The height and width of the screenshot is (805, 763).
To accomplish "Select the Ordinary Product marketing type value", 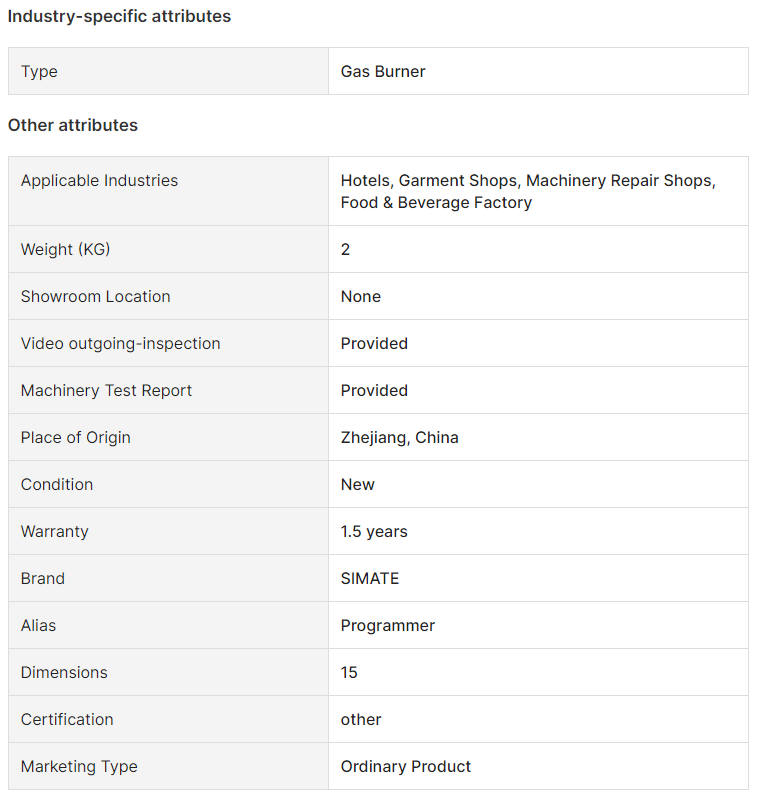I will coord(406,766).
